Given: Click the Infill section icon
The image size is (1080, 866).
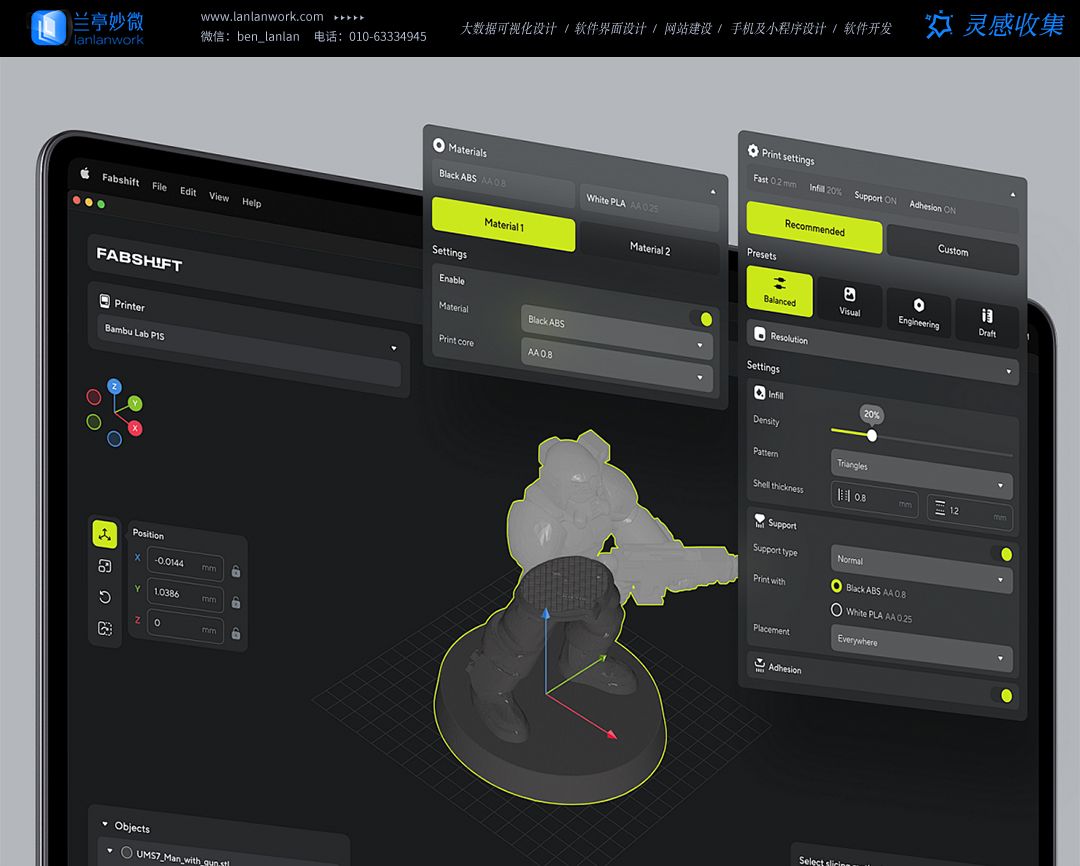Looking at the screenshot, I should pos(759,392).
